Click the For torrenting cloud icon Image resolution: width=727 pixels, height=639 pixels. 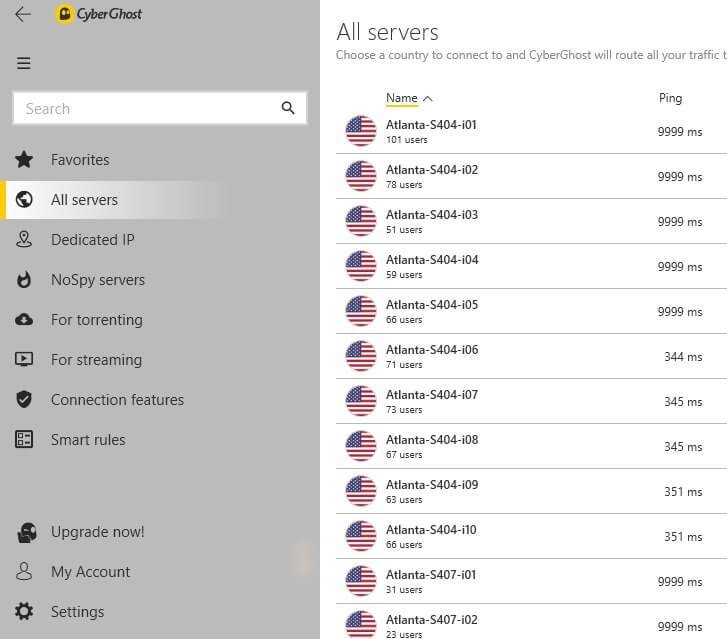tap(24, 320)
